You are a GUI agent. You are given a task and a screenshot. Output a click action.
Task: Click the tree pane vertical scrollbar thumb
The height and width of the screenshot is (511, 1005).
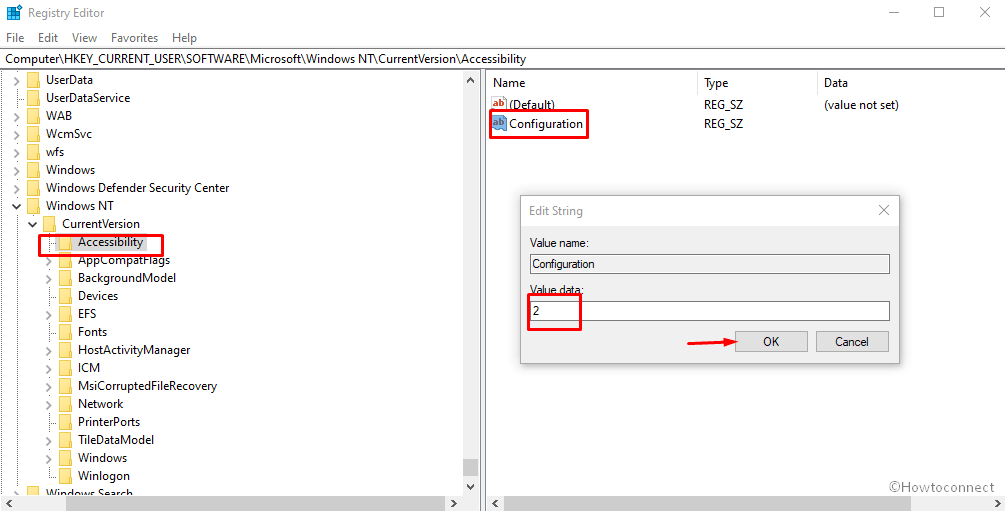point(470,467)
